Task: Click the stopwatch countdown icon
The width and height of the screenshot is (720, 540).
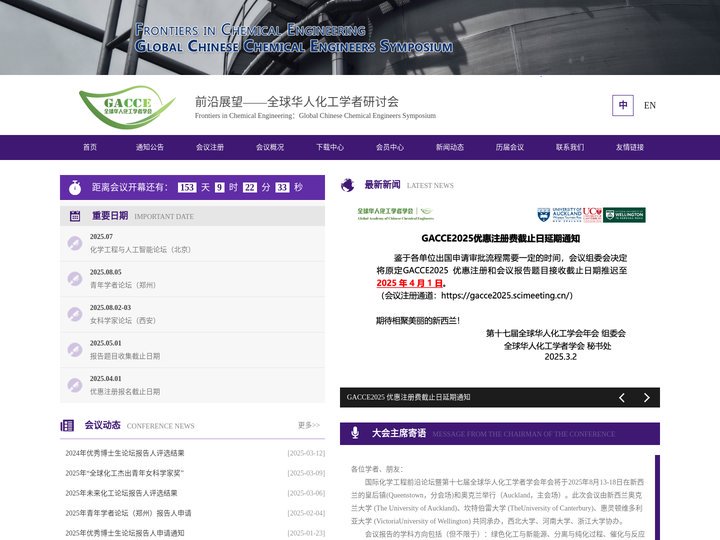Action: (75, 187)
